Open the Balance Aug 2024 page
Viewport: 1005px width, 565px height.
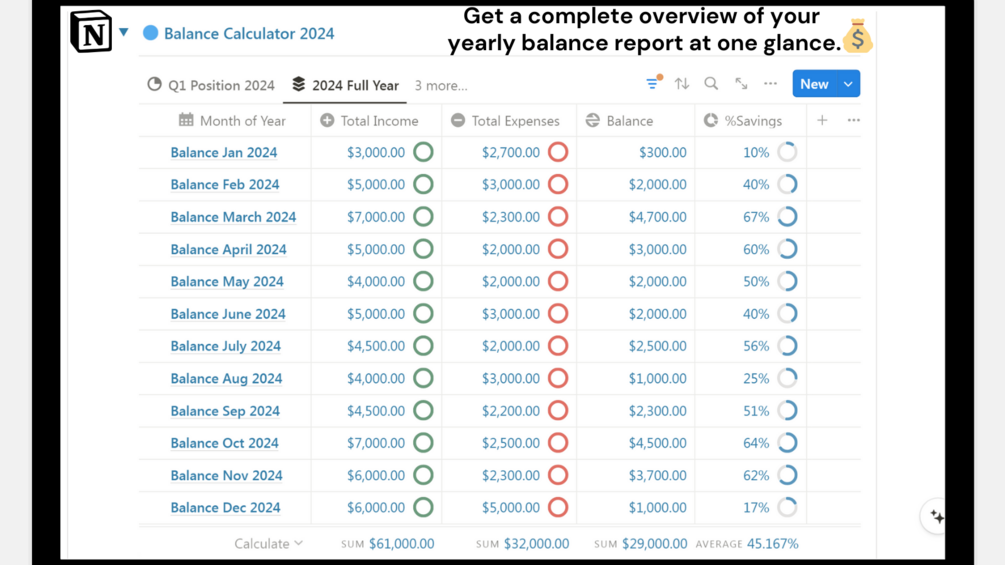coord(226,379)
